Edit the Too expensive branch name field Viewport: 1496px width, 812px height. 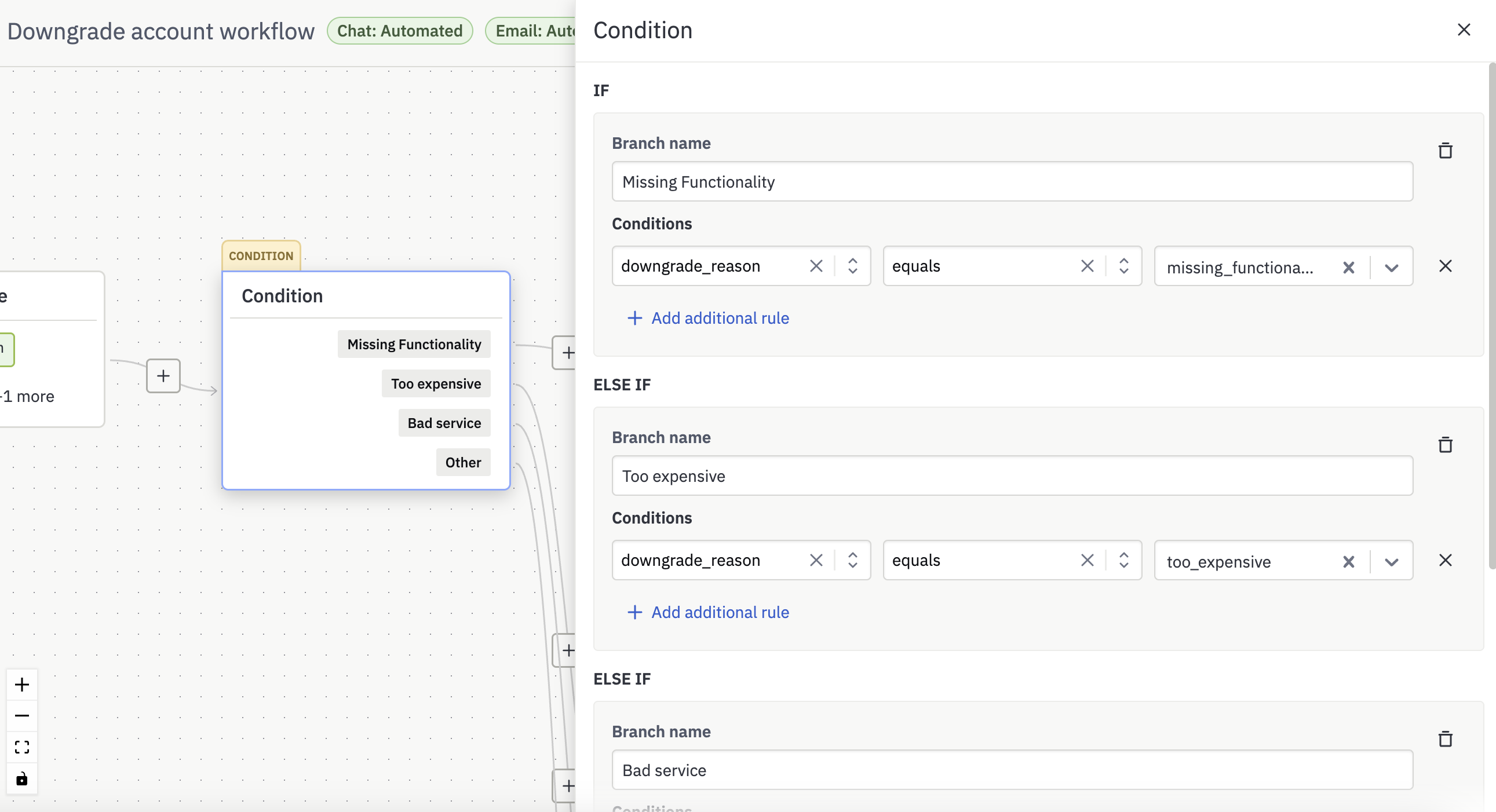click(x=1012, y=476)
